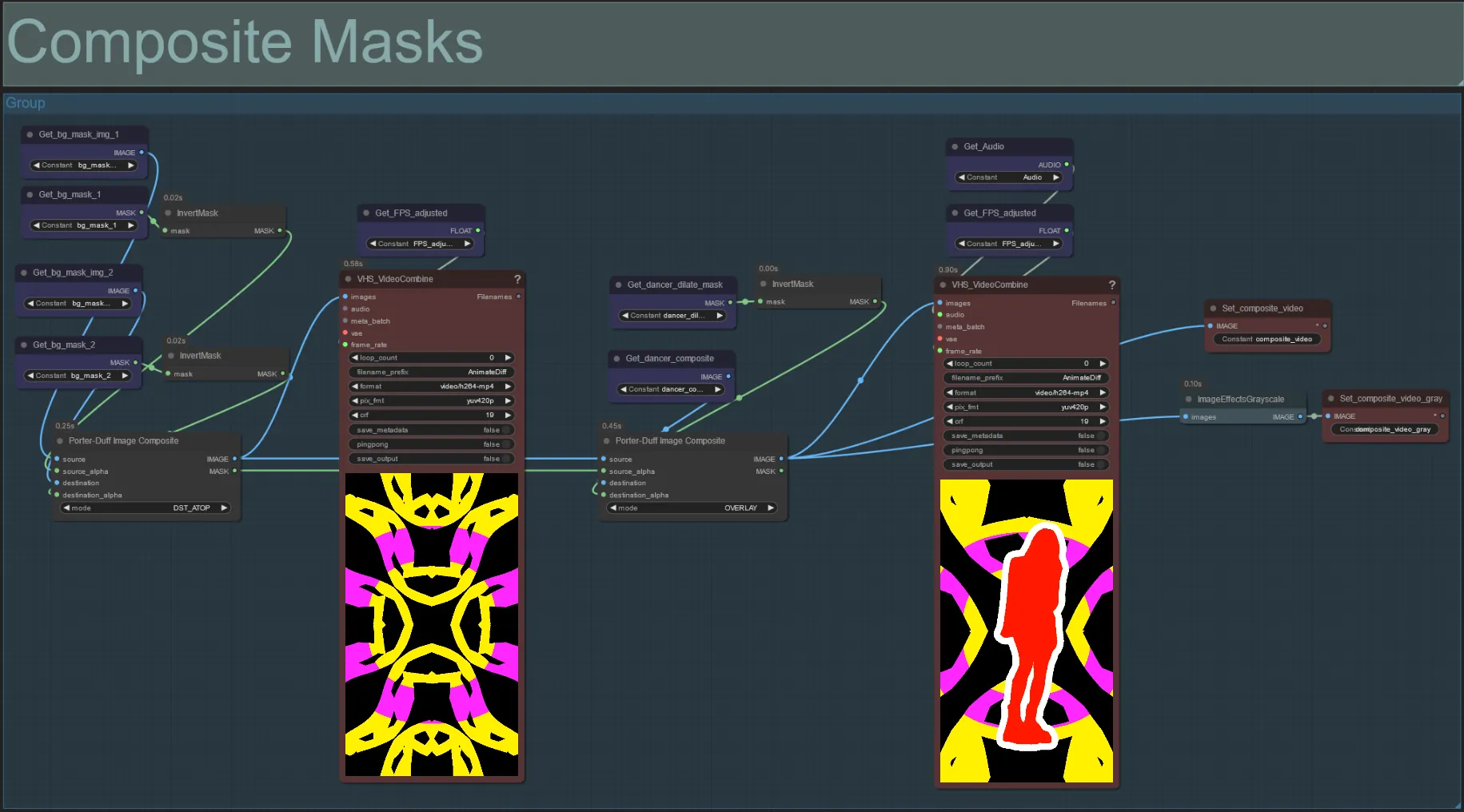
Task: Select the Group label header
Action: tap(26, 103)
